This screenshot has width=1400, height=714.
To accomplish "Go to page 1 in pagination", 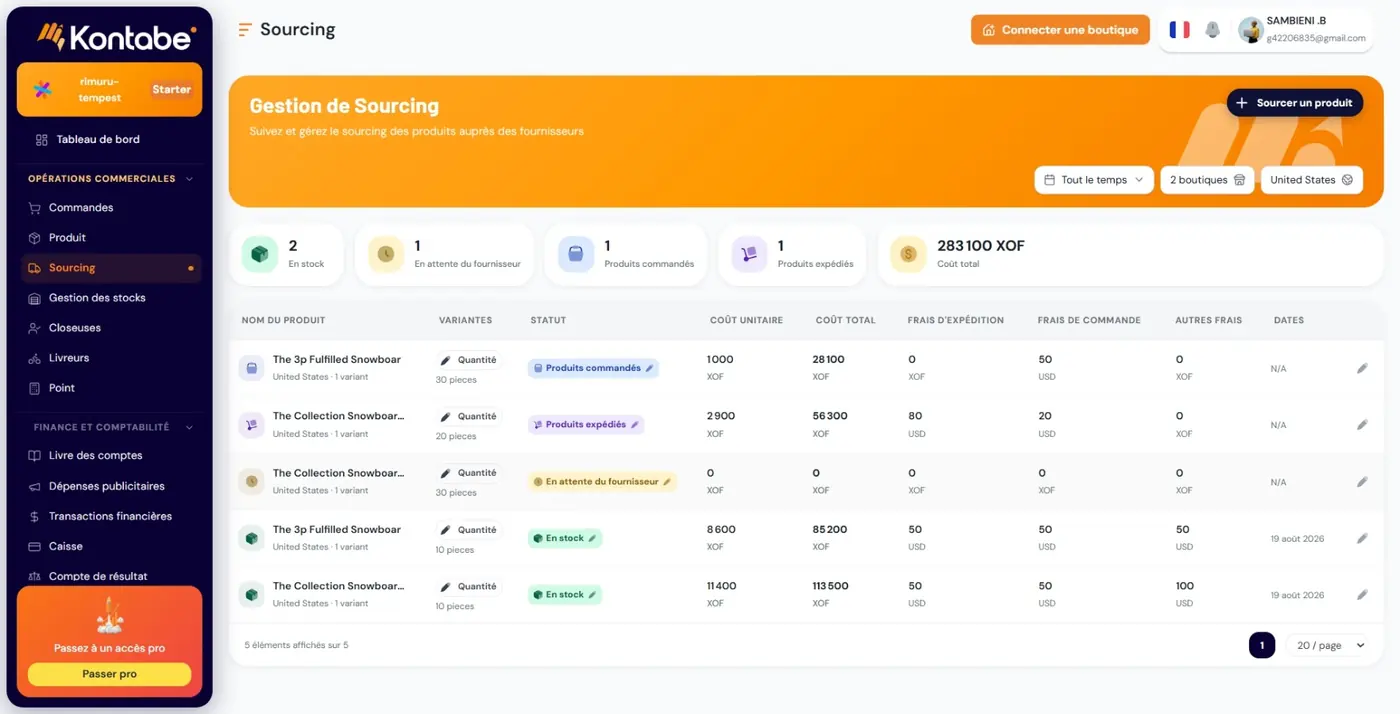I will [1262, 646].
